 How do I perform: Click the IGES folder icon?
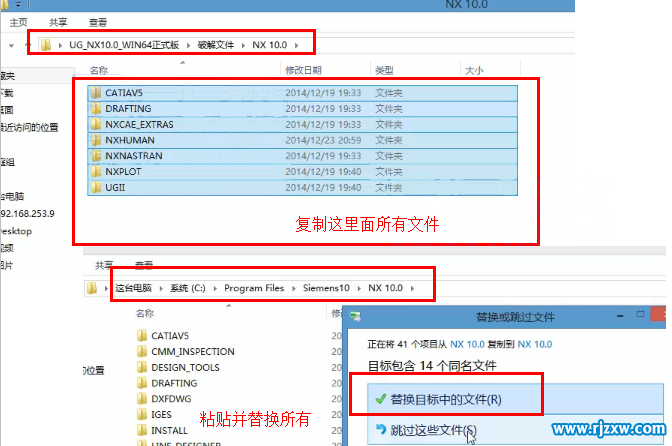142,414
